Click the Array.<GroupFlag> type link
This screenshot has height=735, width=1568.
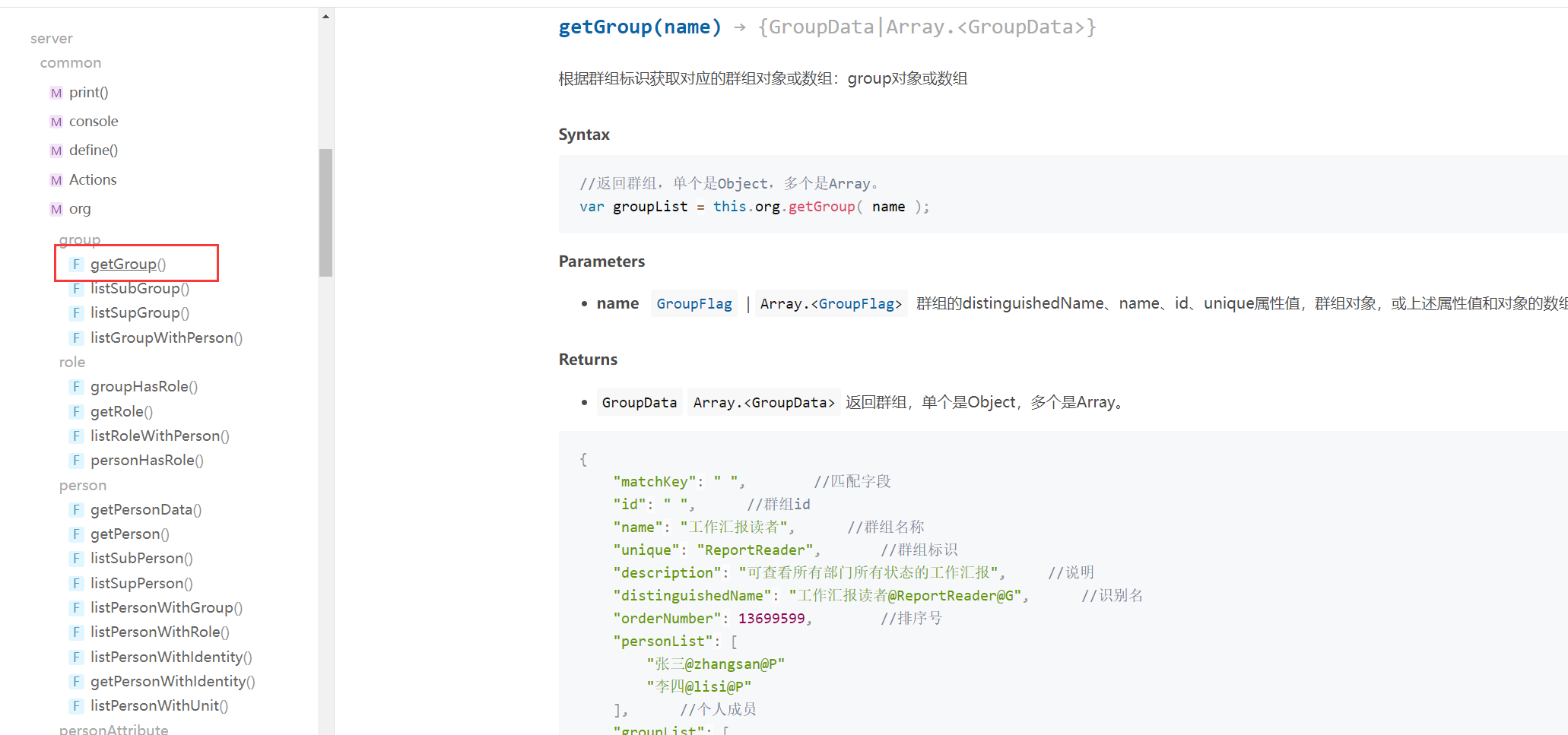tap(831, 304)
